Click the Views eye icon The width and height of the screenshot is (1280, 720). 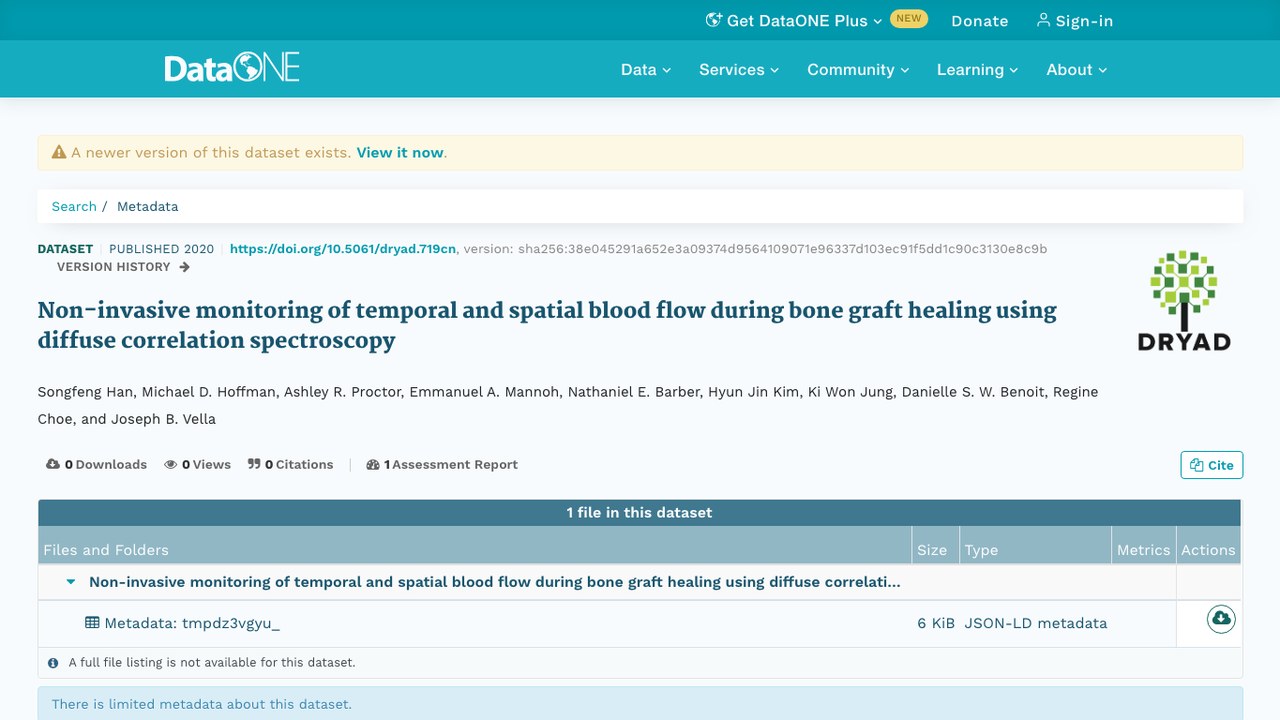[x=171, y=464]
